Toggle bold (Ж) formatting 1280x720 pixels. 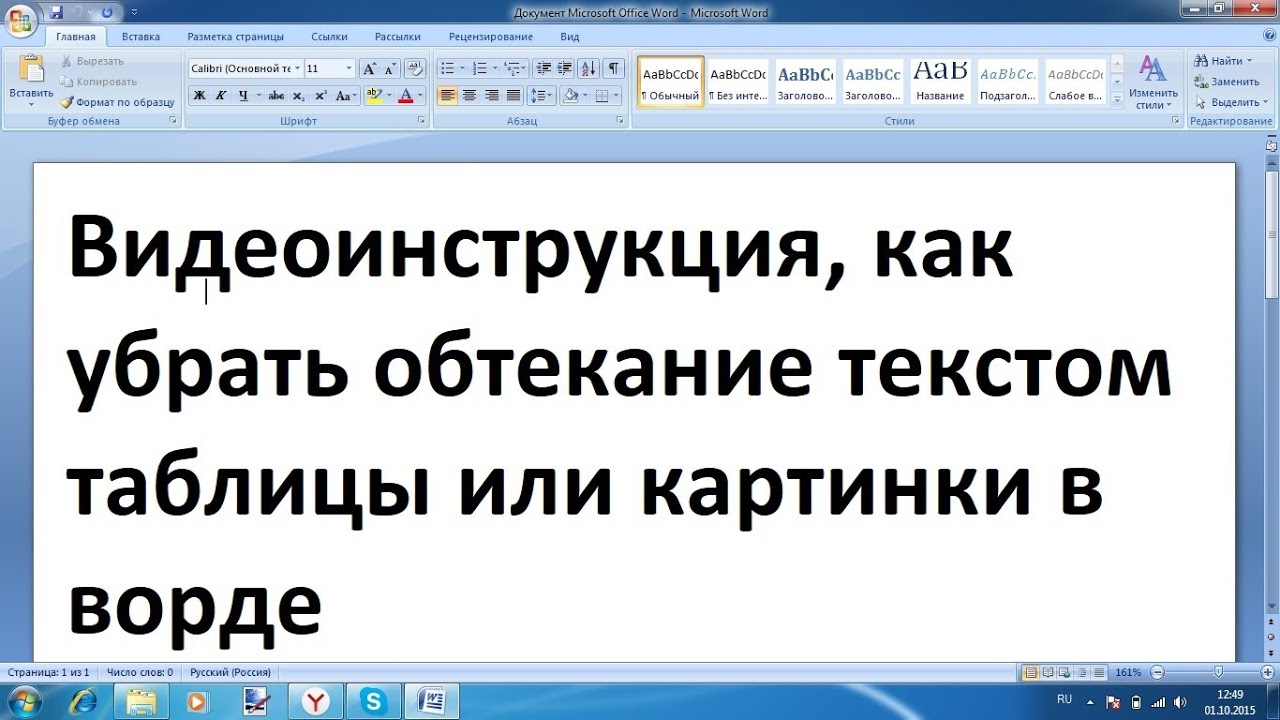(198, 96)
